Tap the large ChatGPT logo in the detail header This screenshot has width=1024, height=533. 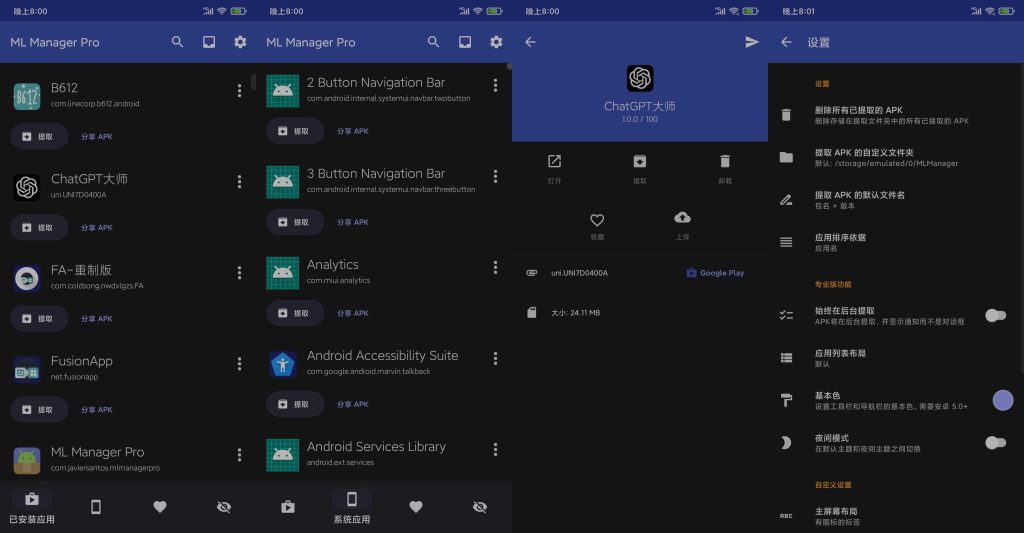point(640,78)
